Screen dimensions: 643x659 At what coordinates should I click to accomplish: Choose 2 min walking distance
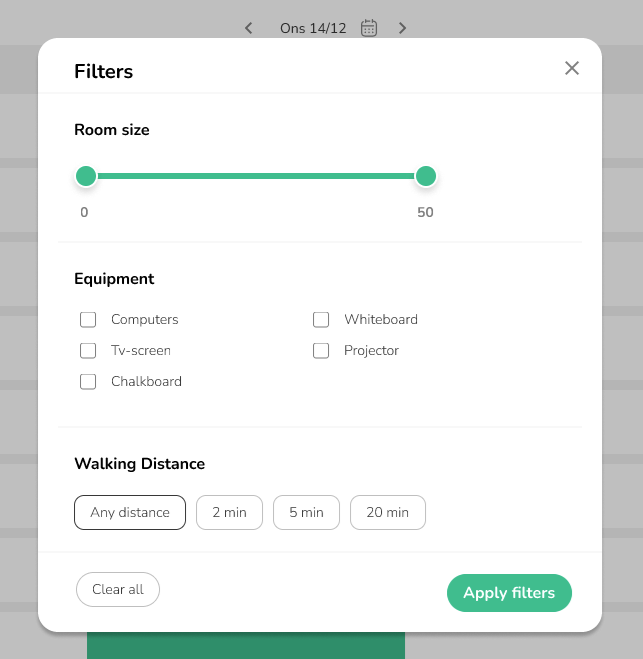229,513
